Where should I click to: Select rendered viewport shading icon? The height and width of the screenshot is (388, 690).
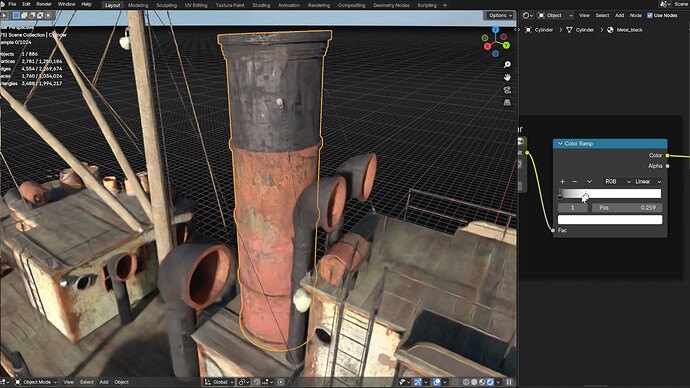(x=490, y=382)
